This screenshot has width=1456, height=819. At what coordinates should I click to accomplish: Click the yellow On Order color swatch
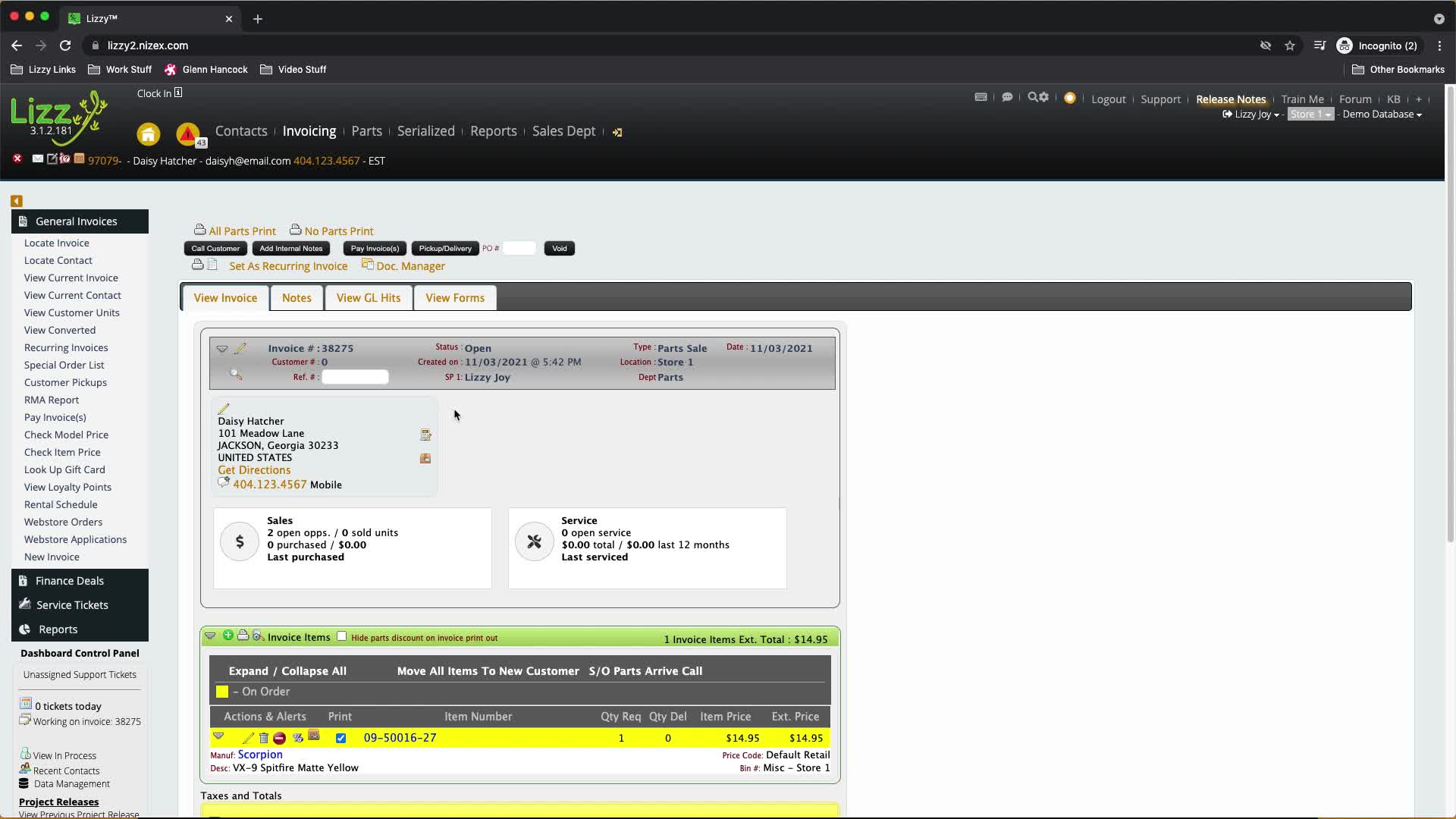click(x=221, y=691)
